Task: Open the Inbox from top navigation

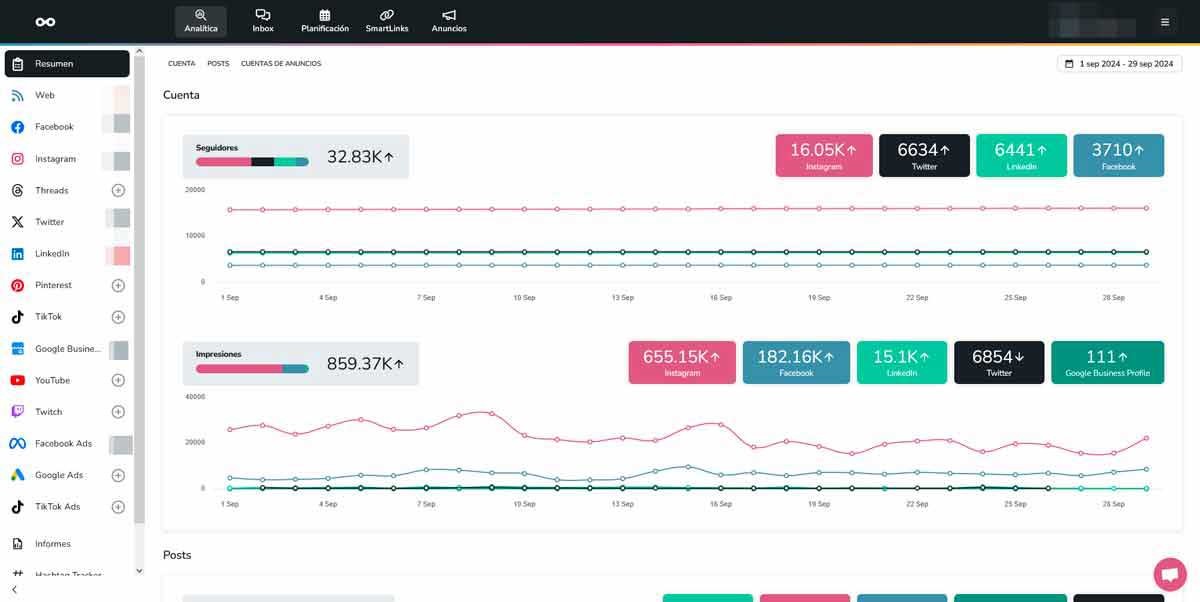Action: point(263,21)
